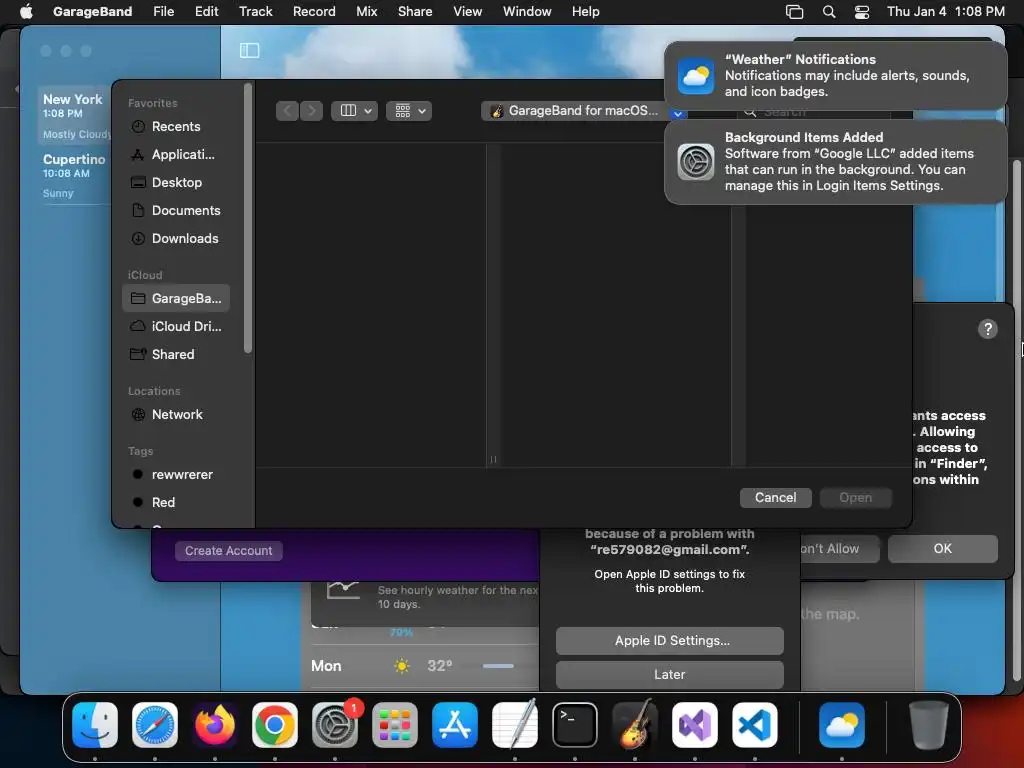The width and height of the screenshot is (1024, 768).
Task: Click Later in Apple ID prompt
Action: tap(670, 675)
